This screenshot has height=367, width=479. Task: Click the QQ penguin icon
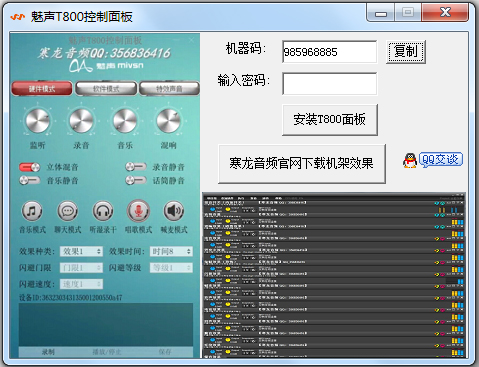pyautogui.click(x=410, y=160)
